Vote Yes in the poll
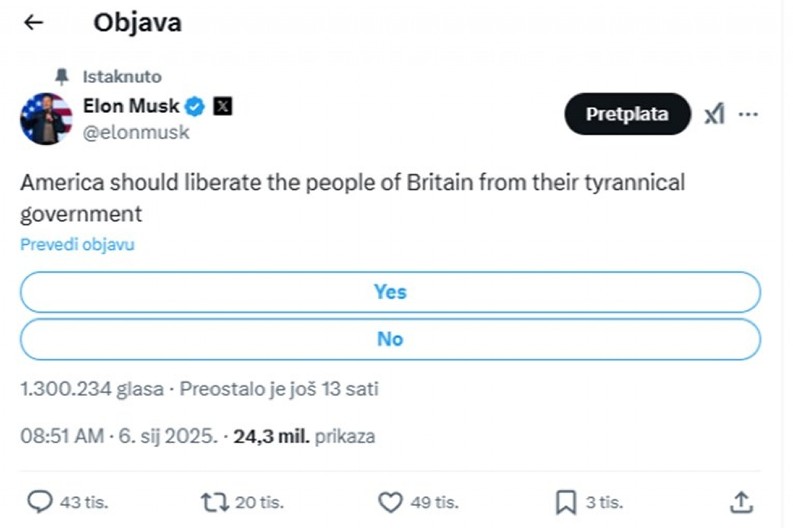Viewport: 793px width, 528px height. pos(390,292)
